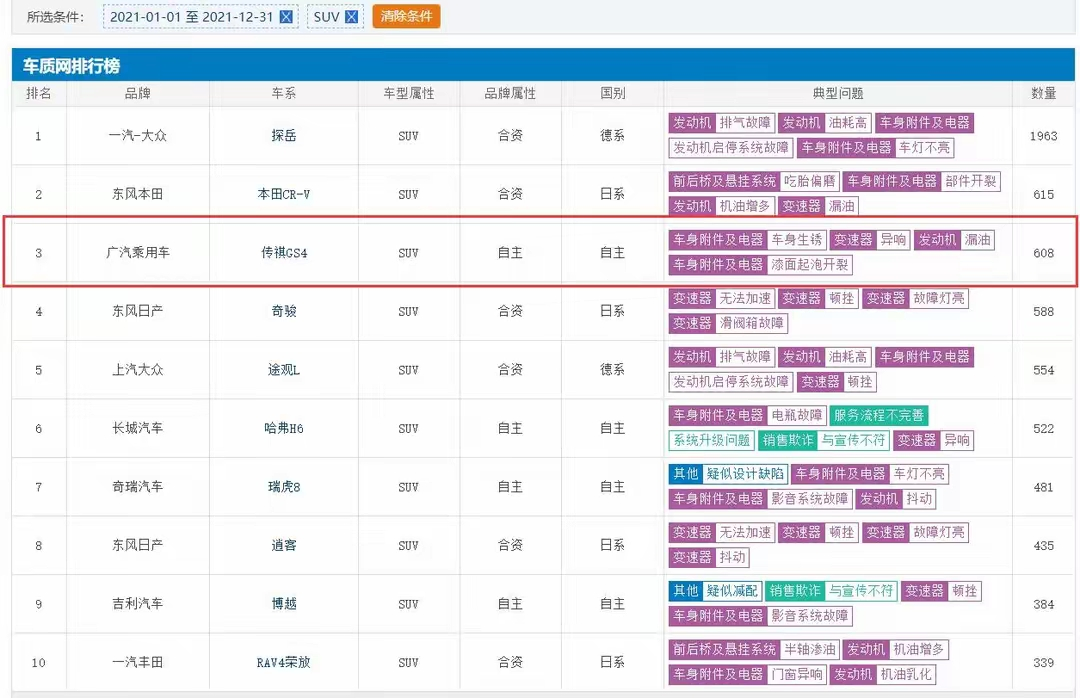
Task: Open the 探岳 model link
Action: click(x=284, y=136)
